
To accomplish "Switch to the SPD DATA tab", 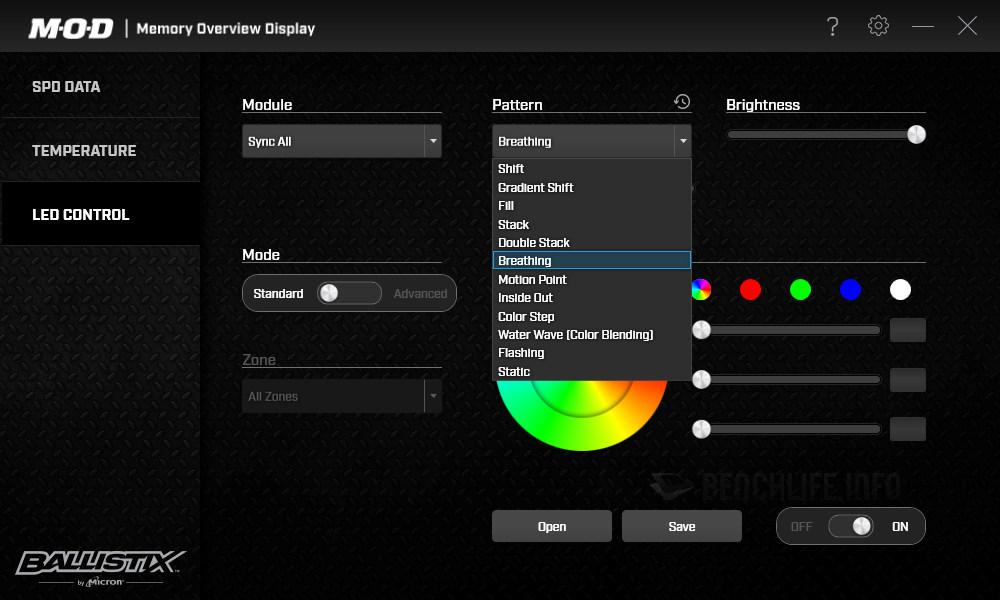I will (67, 87).
